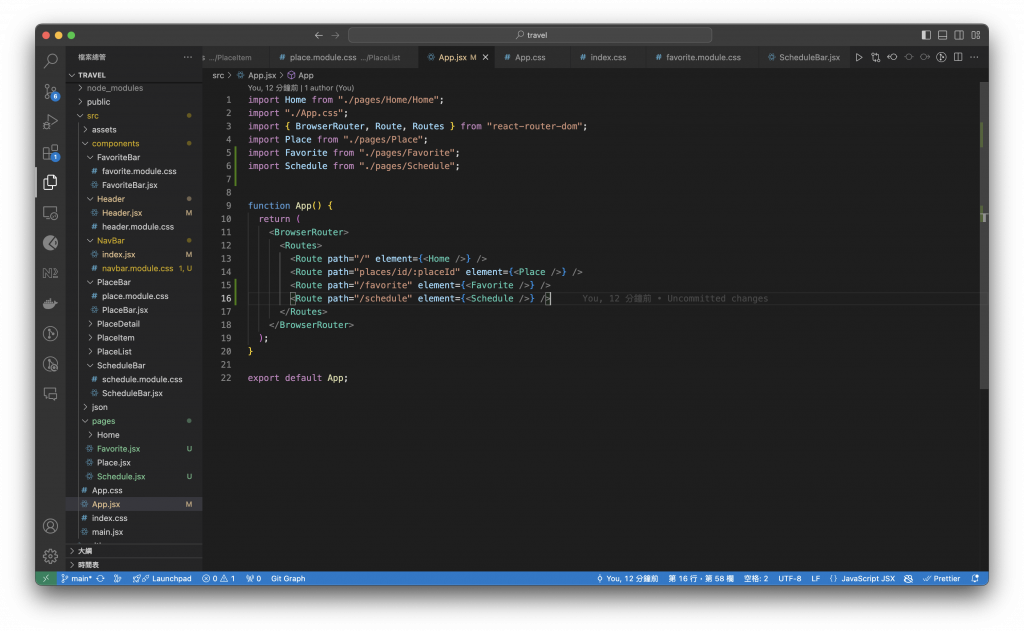Screen dimensions: 1024x632
Task: Open the Search view in the activity bar
Action: (50, 61)
